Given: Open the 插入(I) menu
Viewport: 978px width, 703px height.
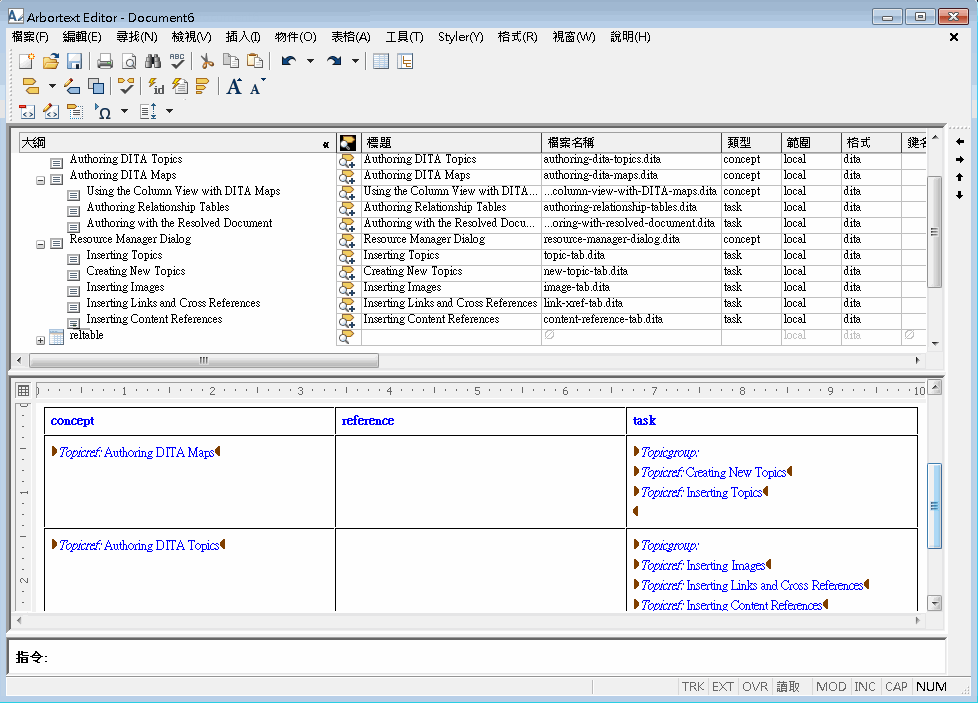Looking at the screenshot, I should pos(243,37).
